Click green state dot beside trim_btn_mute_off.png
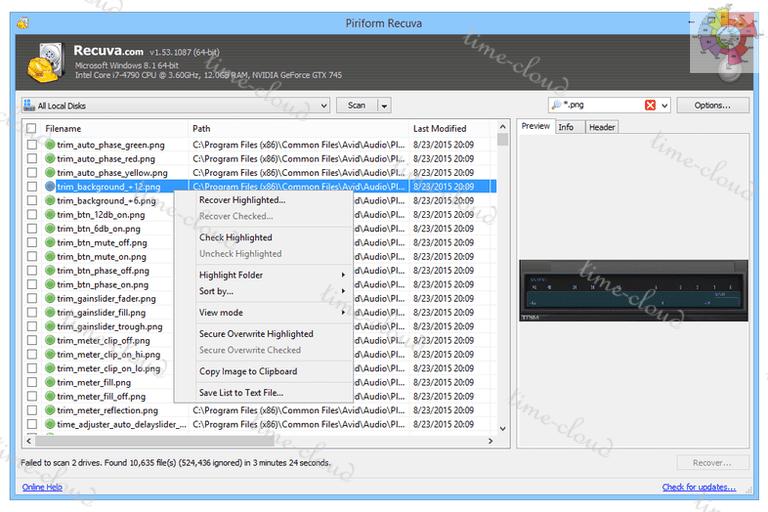This screenshot has width=768, height=512. pos(50,243)
